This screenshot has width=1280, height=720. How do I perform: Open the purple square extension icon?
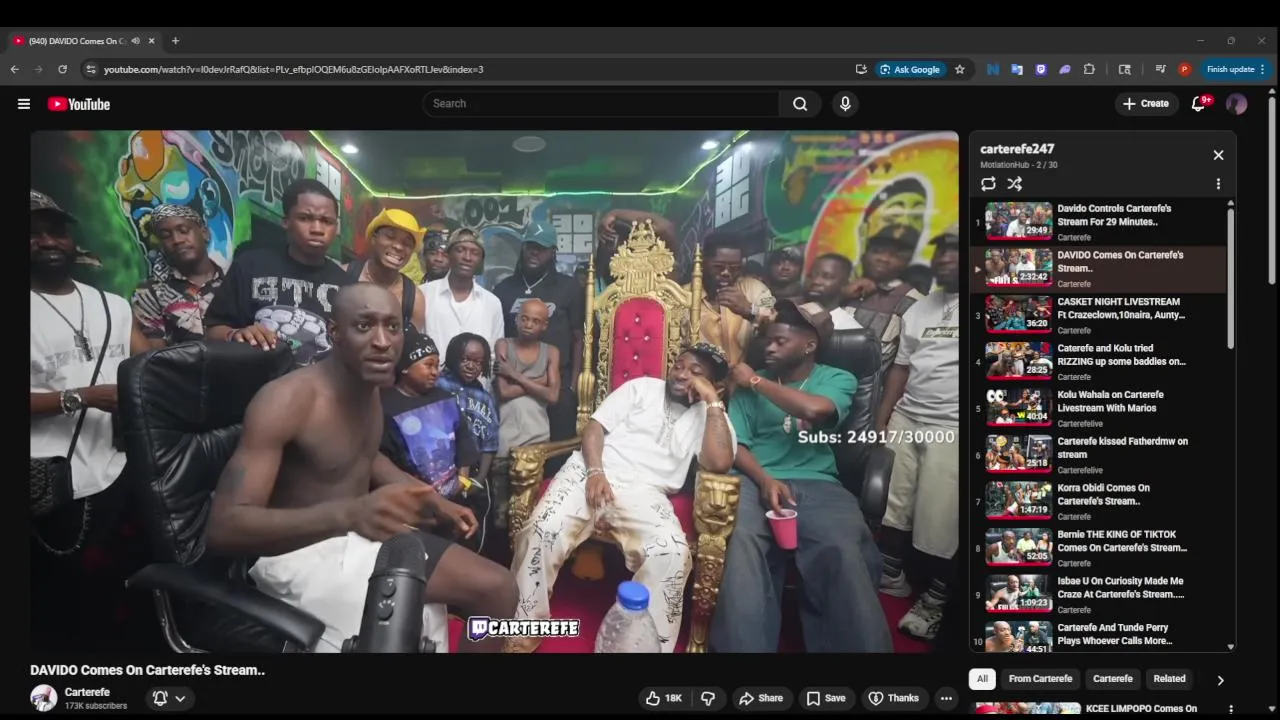(1041, 69)
